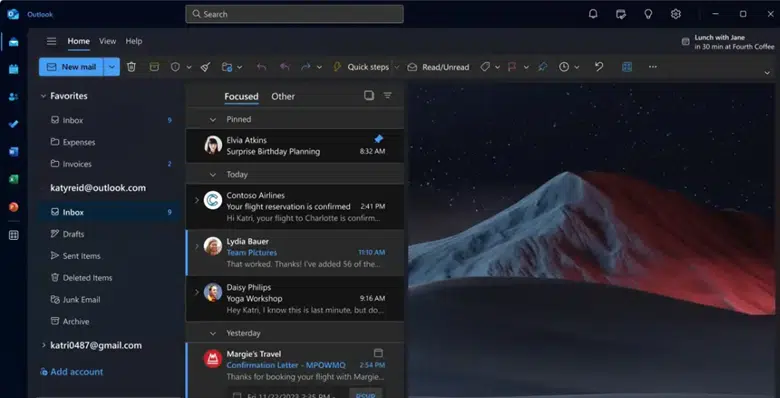Screen dimensions: 780x398
Task: Select the Other inbox tab
Action: coord(283,97)
